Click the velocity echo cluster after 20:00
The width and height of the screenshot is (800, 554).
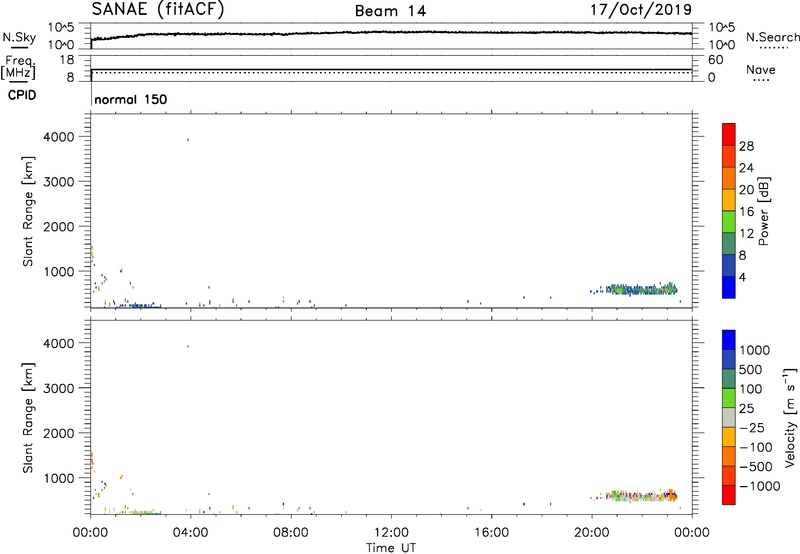pos(641,495)
